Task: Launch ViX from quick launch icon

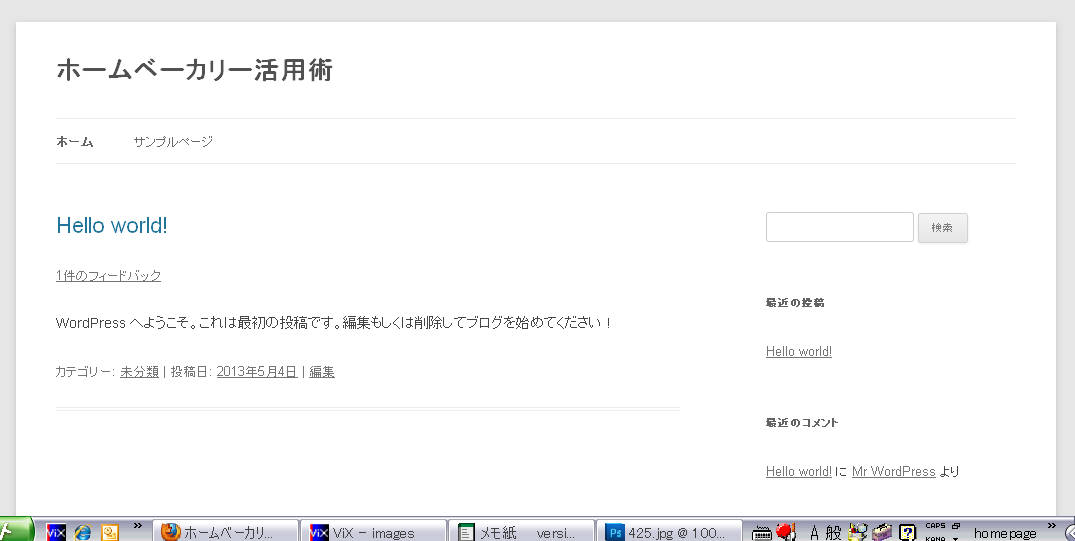Action: tap(56, 532)
